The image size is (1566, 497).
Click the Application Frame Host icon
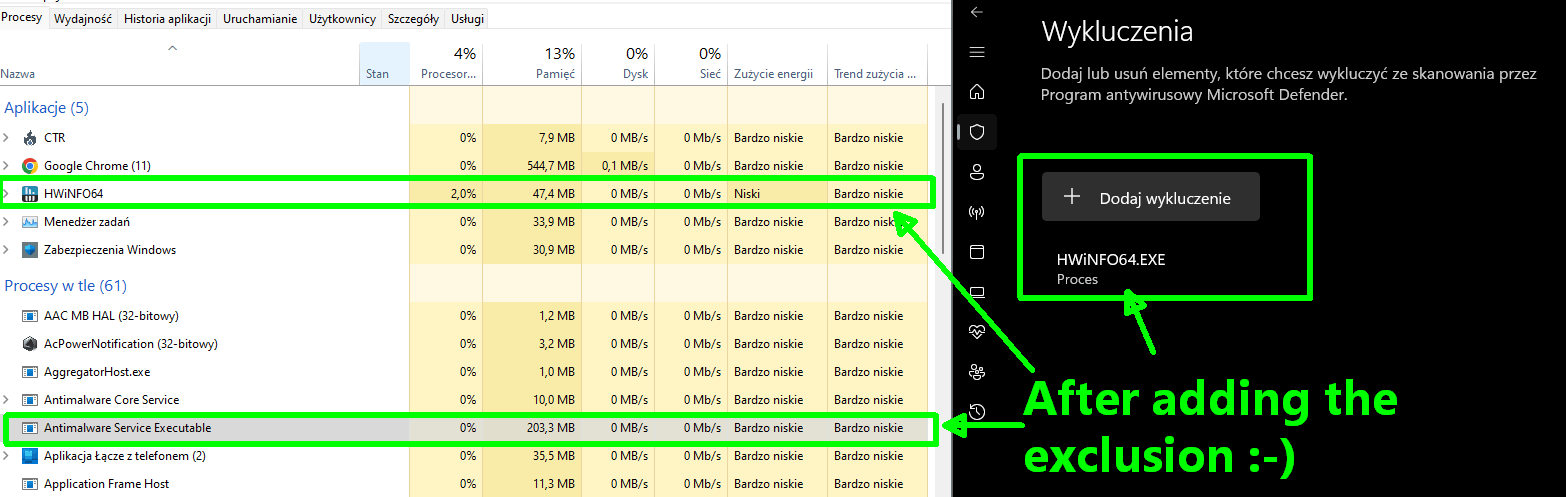coord(30,484)
